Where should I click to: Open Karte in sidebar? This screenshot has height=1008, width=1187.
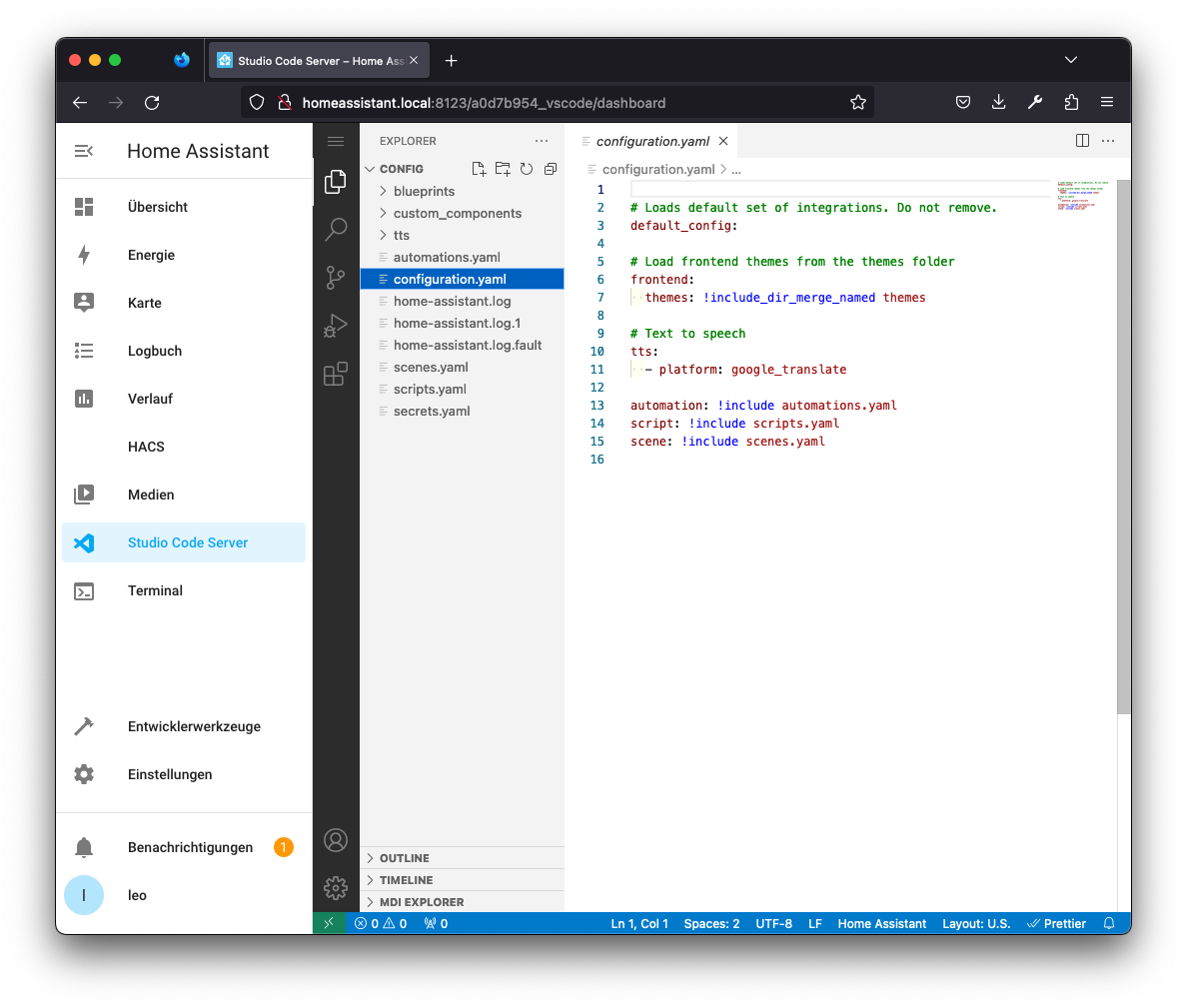tap(184, 303)
